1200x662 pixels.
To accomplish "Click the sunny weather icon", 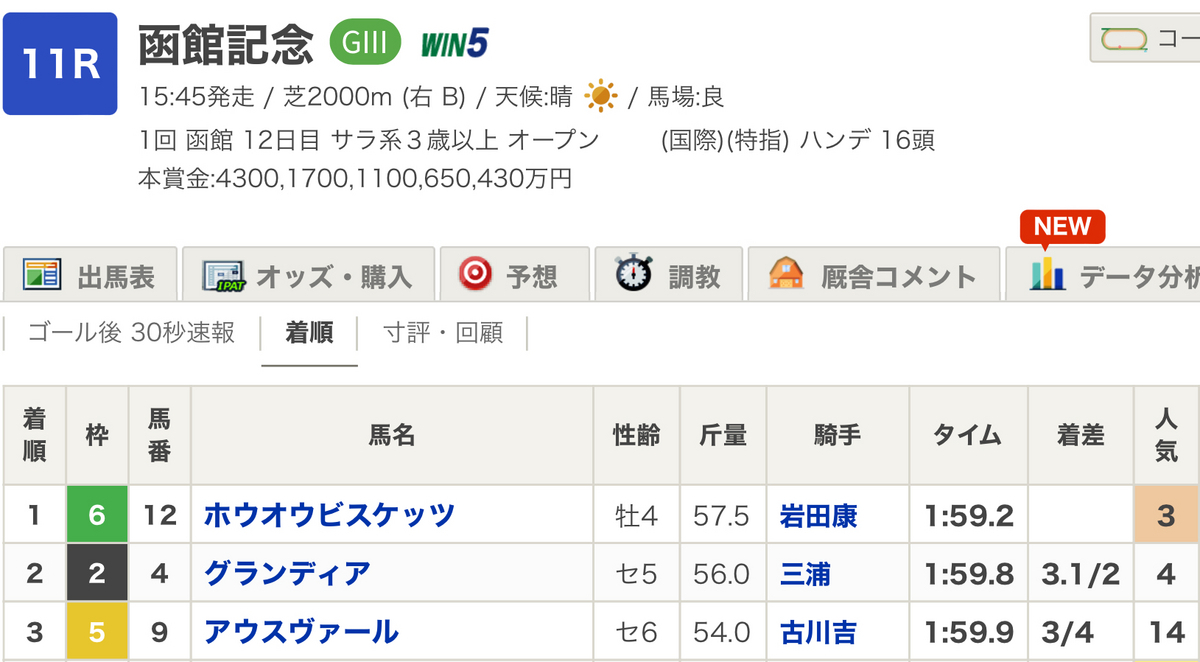I will [601, 97].
